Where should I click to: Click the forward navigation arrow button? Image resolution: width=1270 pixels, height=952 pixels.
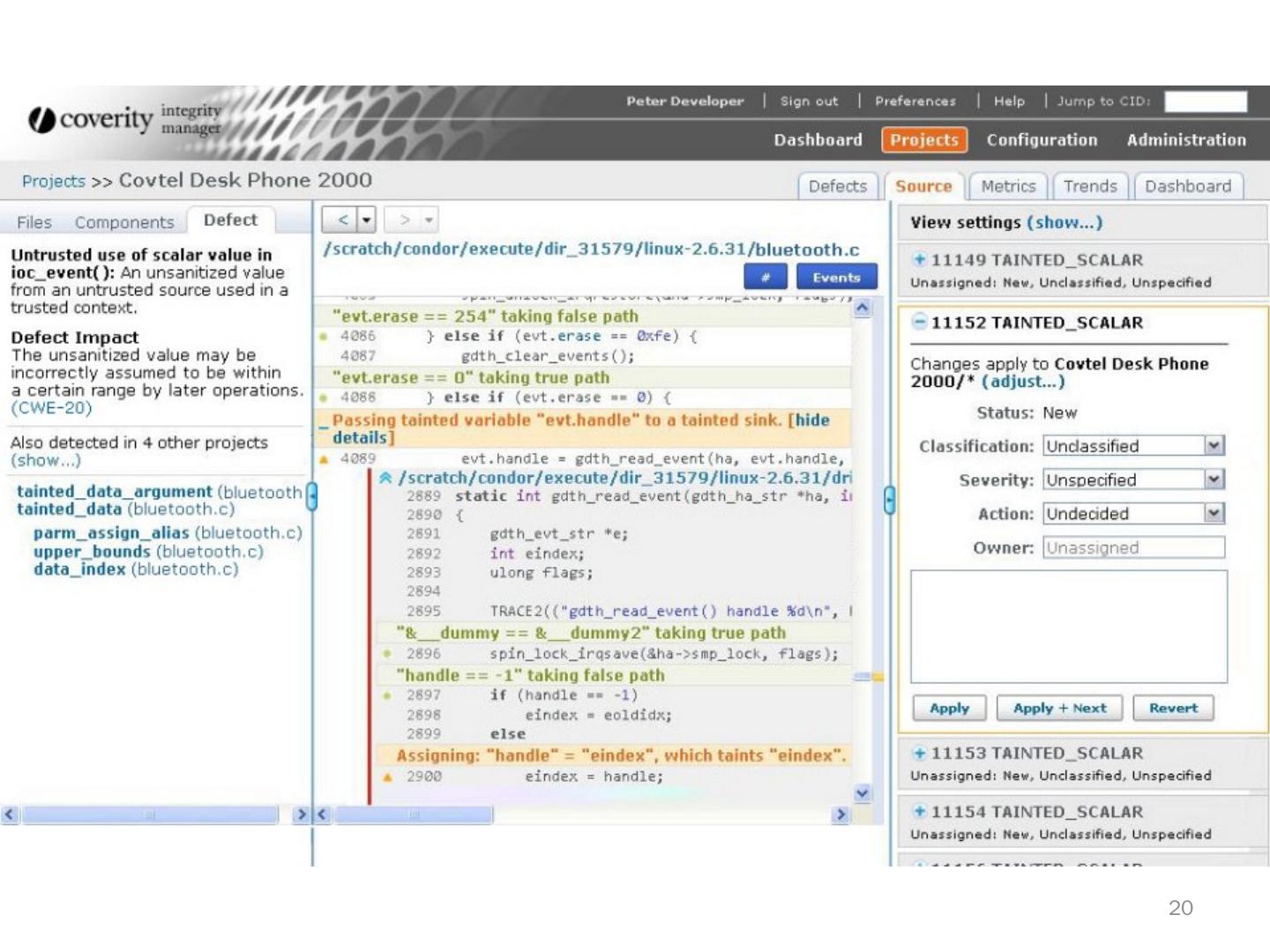click(x=405, y=219)
